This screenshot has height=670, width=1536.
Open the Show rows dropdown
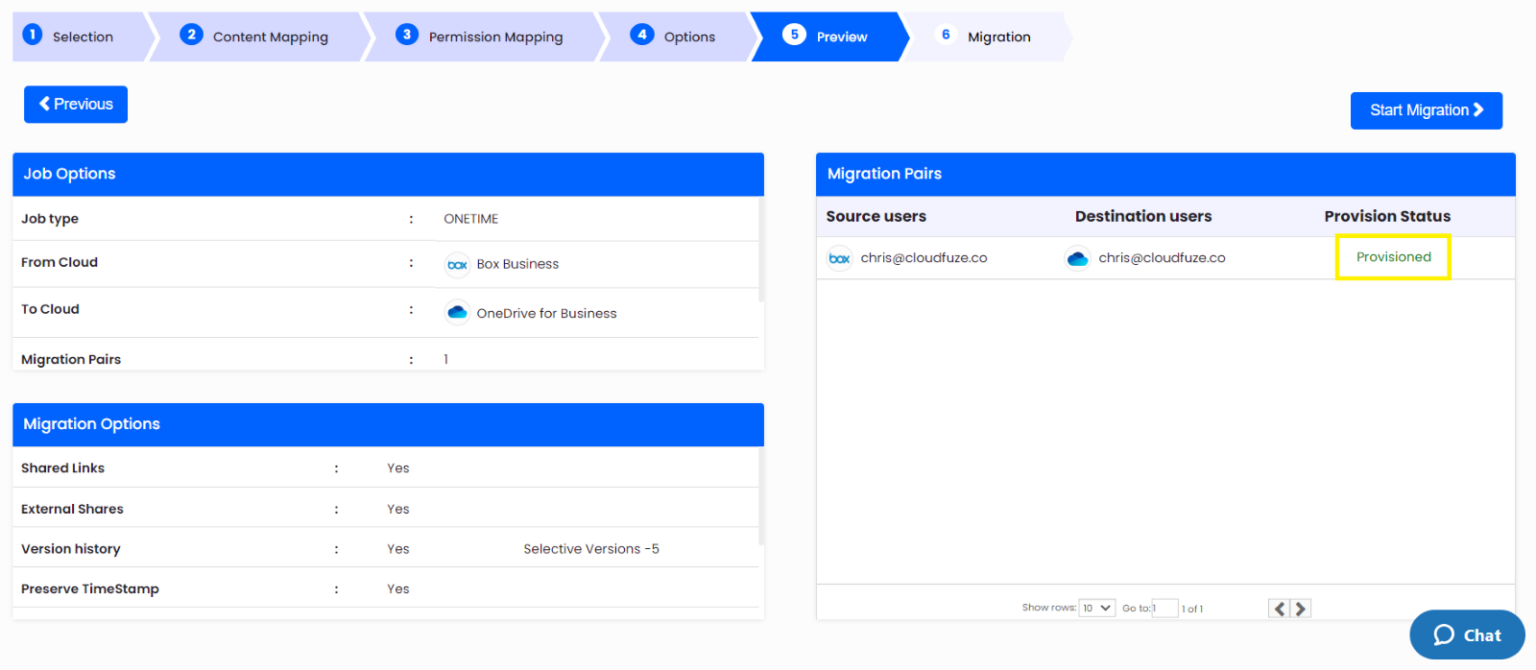pos(1096,608)
